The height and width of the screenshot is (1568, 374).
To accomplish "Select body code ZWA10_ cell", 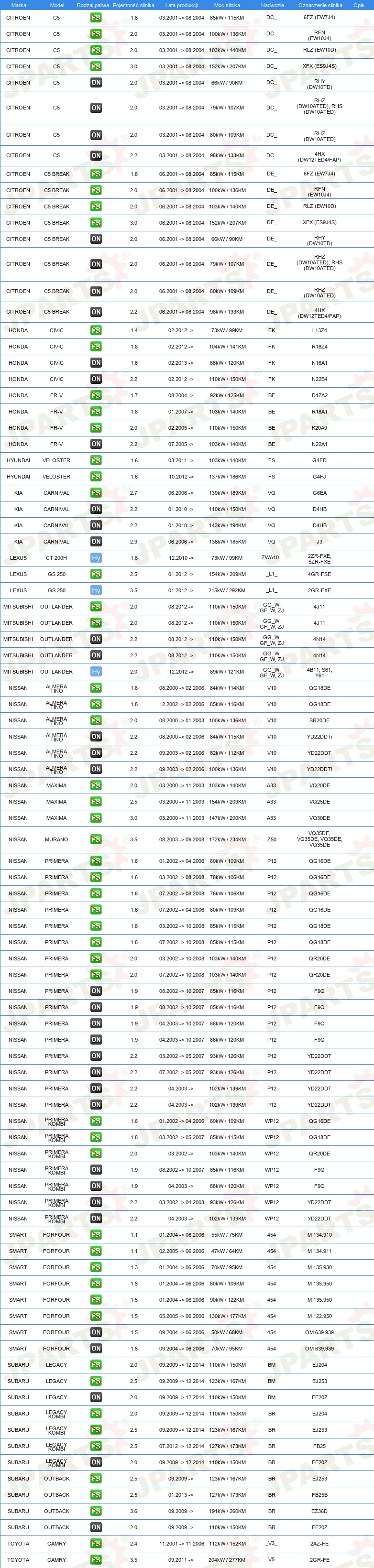I will 272,558.
